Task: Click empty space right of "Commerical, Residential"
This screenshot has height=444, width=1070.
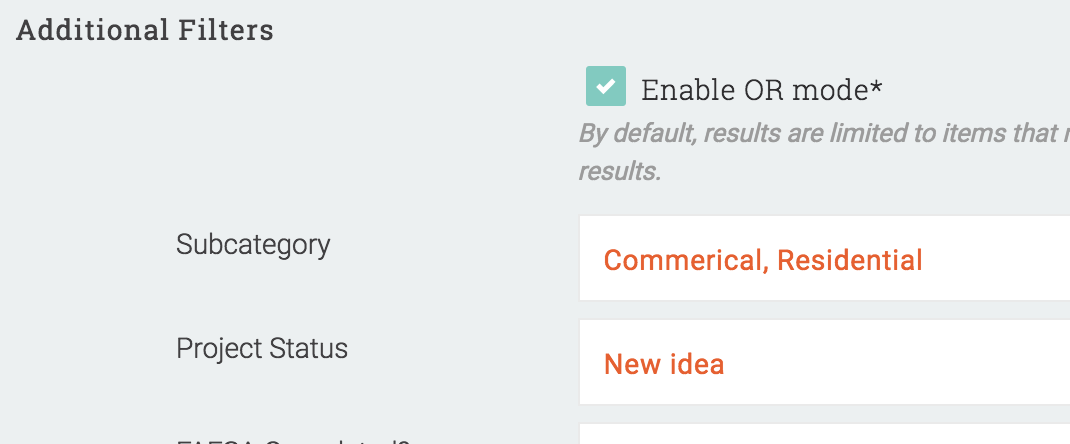Action: [x=1000, y=261]
